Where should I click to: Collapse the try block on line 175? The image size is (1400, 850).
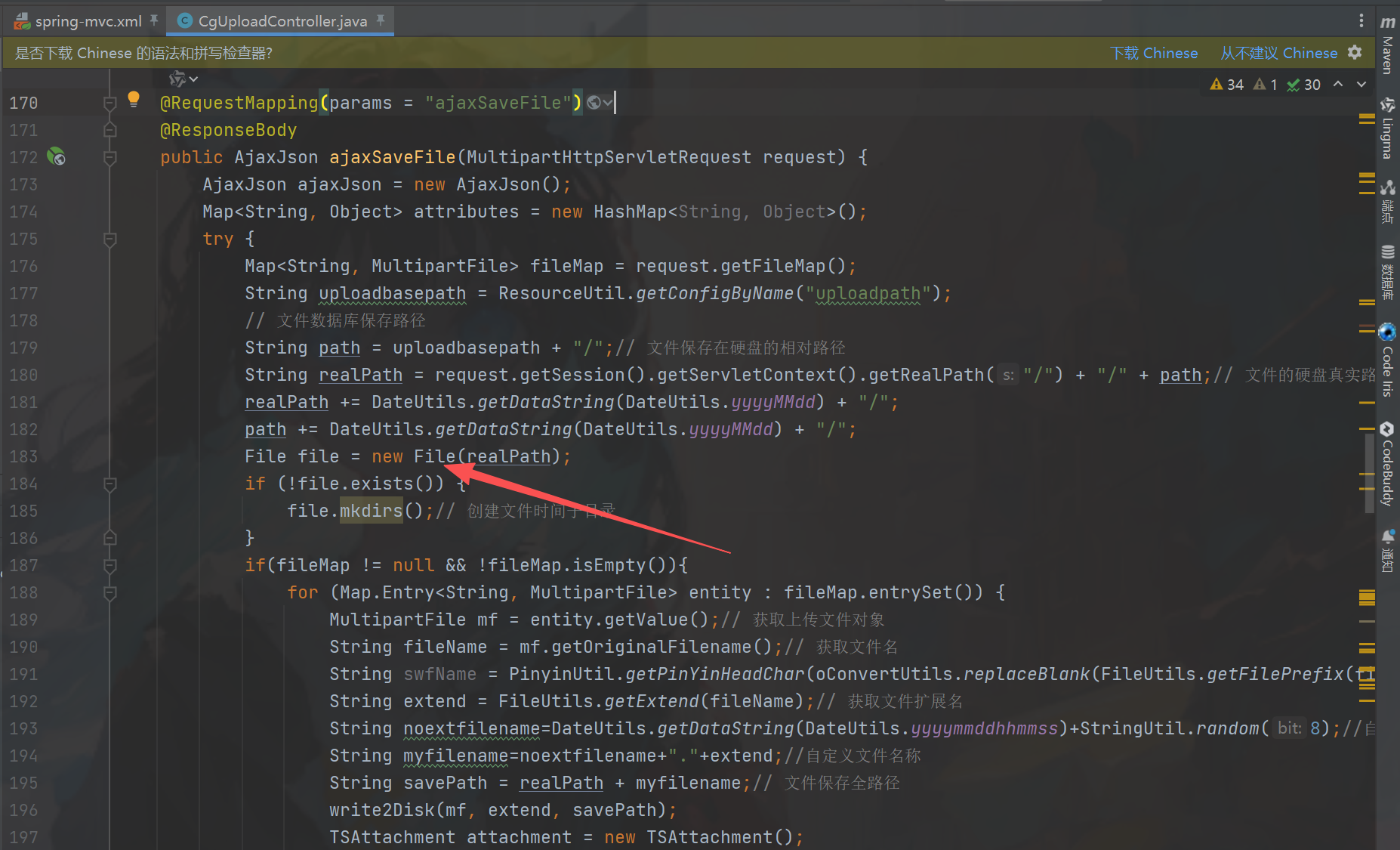pyautogui.click(x=109, y=239)
